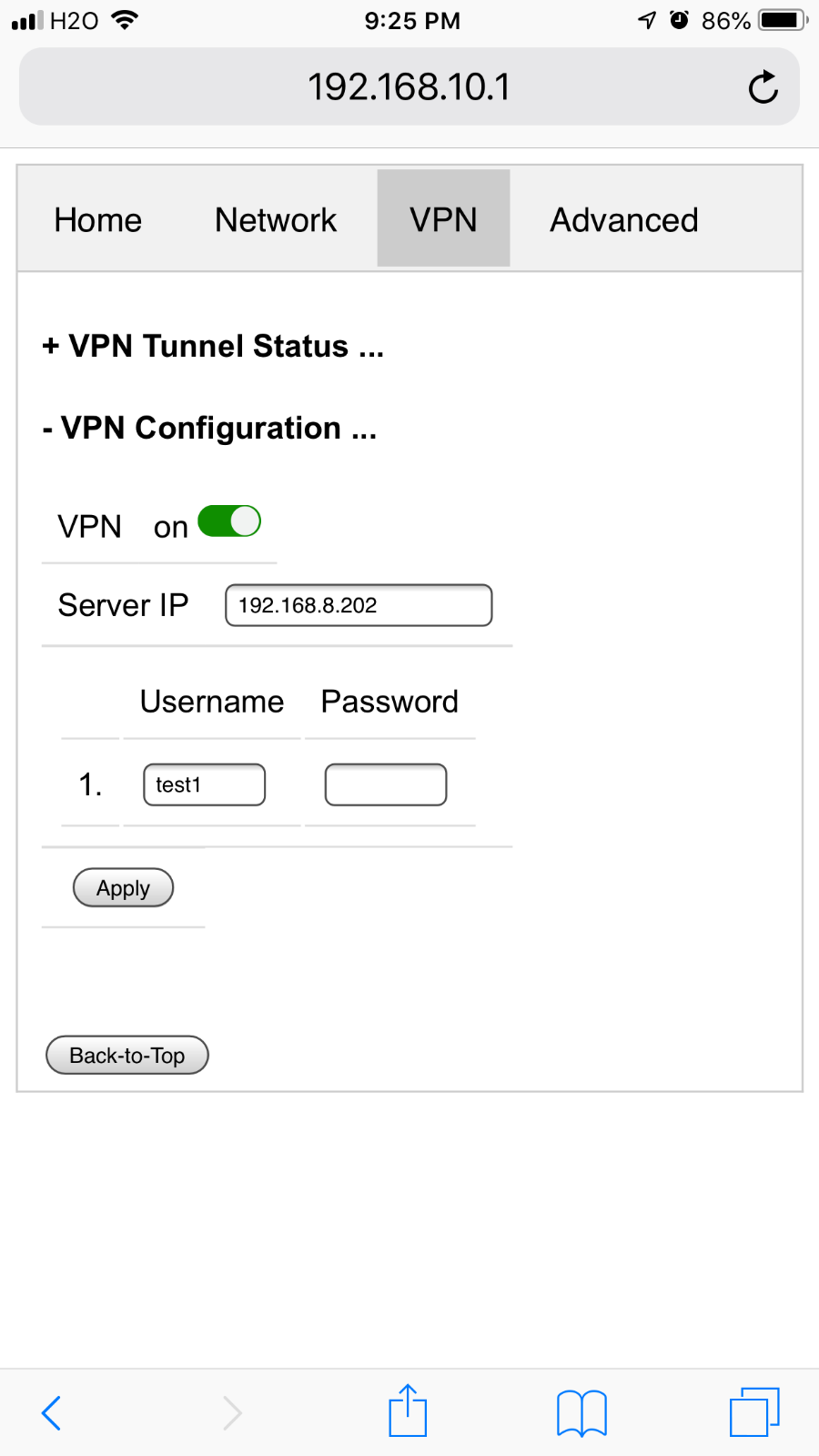Switch to the Home tab
This screenshot has width=819, height=1456.
point(98,219)
